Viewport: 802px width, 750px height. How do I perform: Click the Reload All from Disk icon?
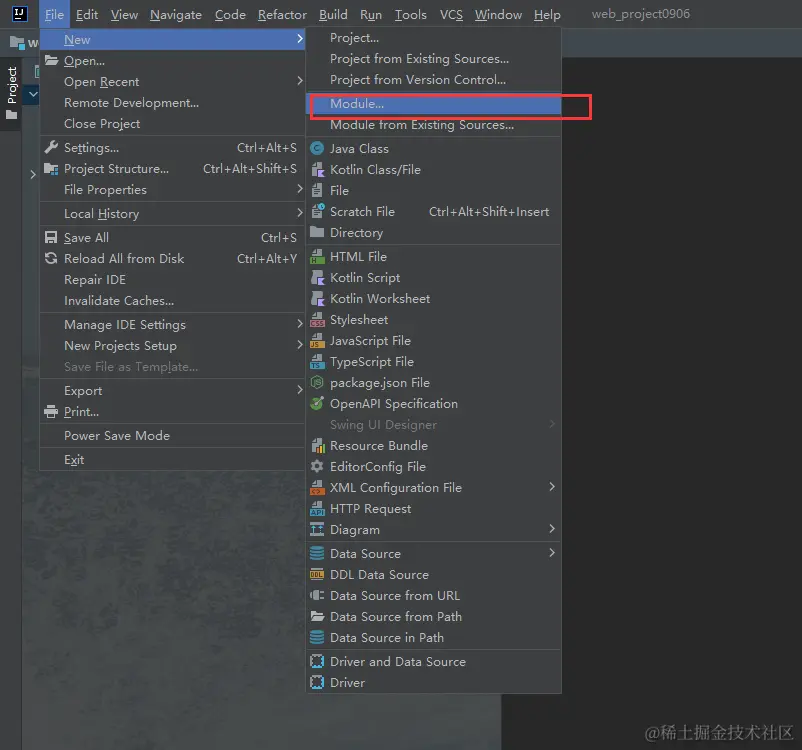point(51,258)
